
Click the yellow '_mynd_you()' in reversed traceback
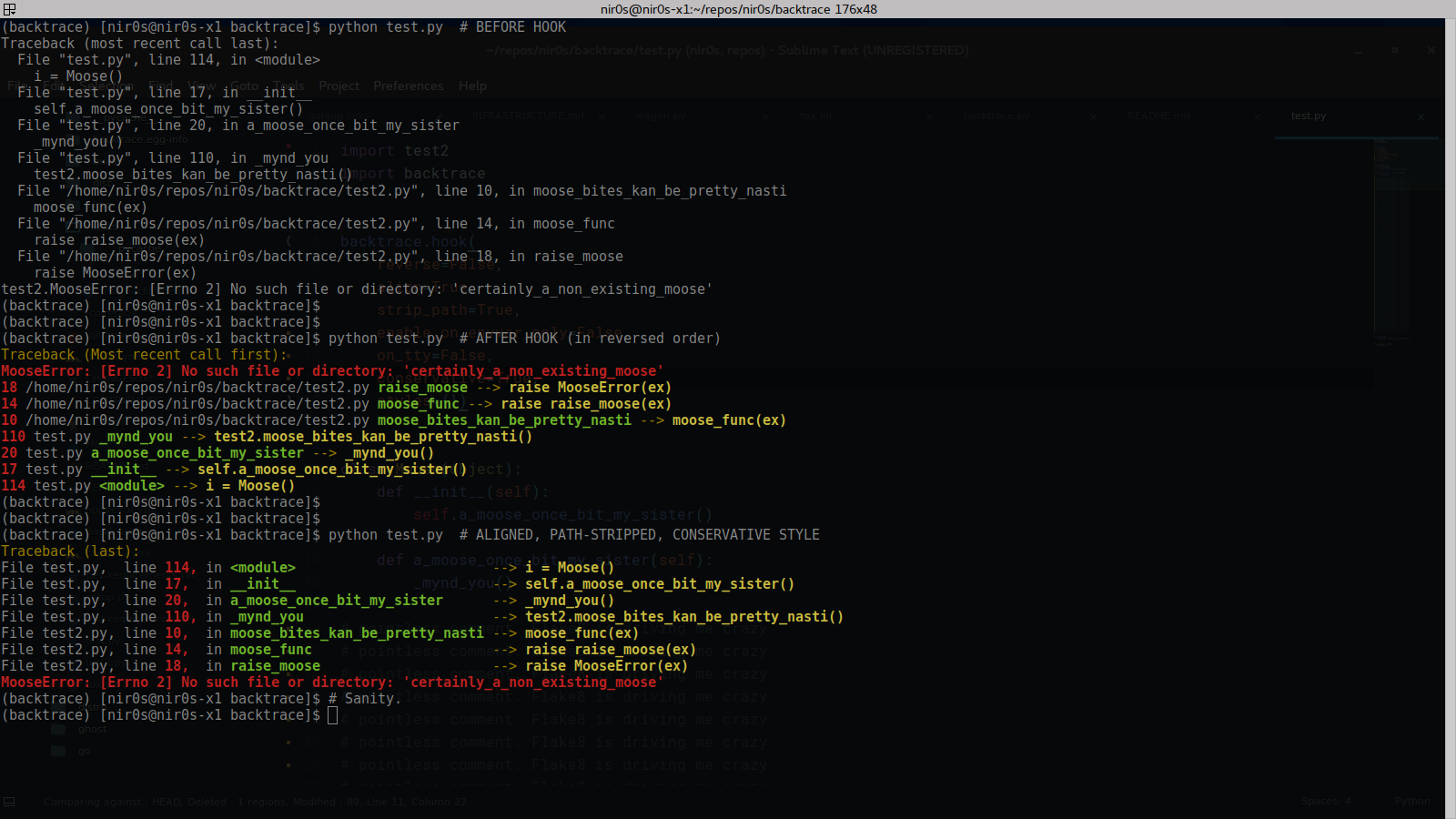[x=389, y=453]
